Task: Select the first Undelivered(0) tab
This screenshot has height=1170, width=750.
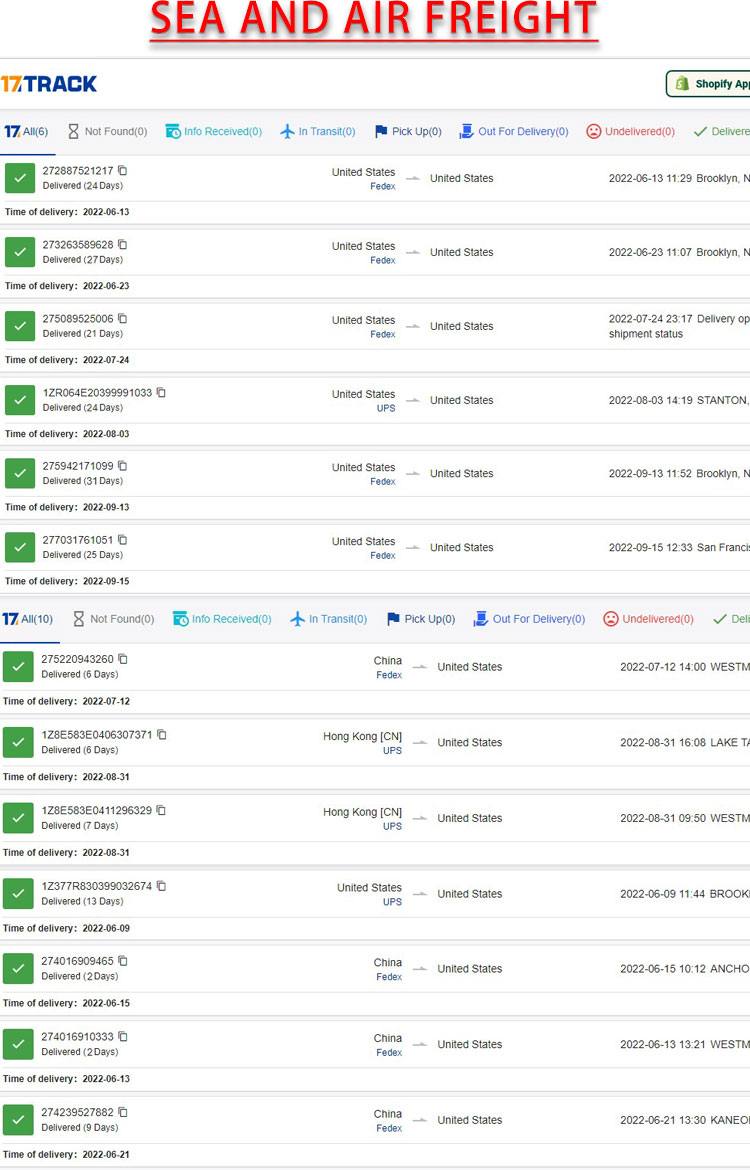Action: click(631, 131)
